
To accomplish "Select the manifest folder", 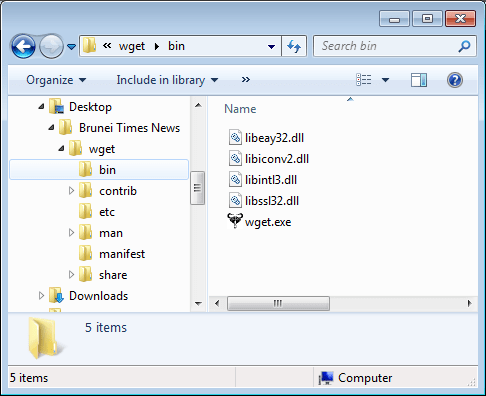I will [122, 254].
